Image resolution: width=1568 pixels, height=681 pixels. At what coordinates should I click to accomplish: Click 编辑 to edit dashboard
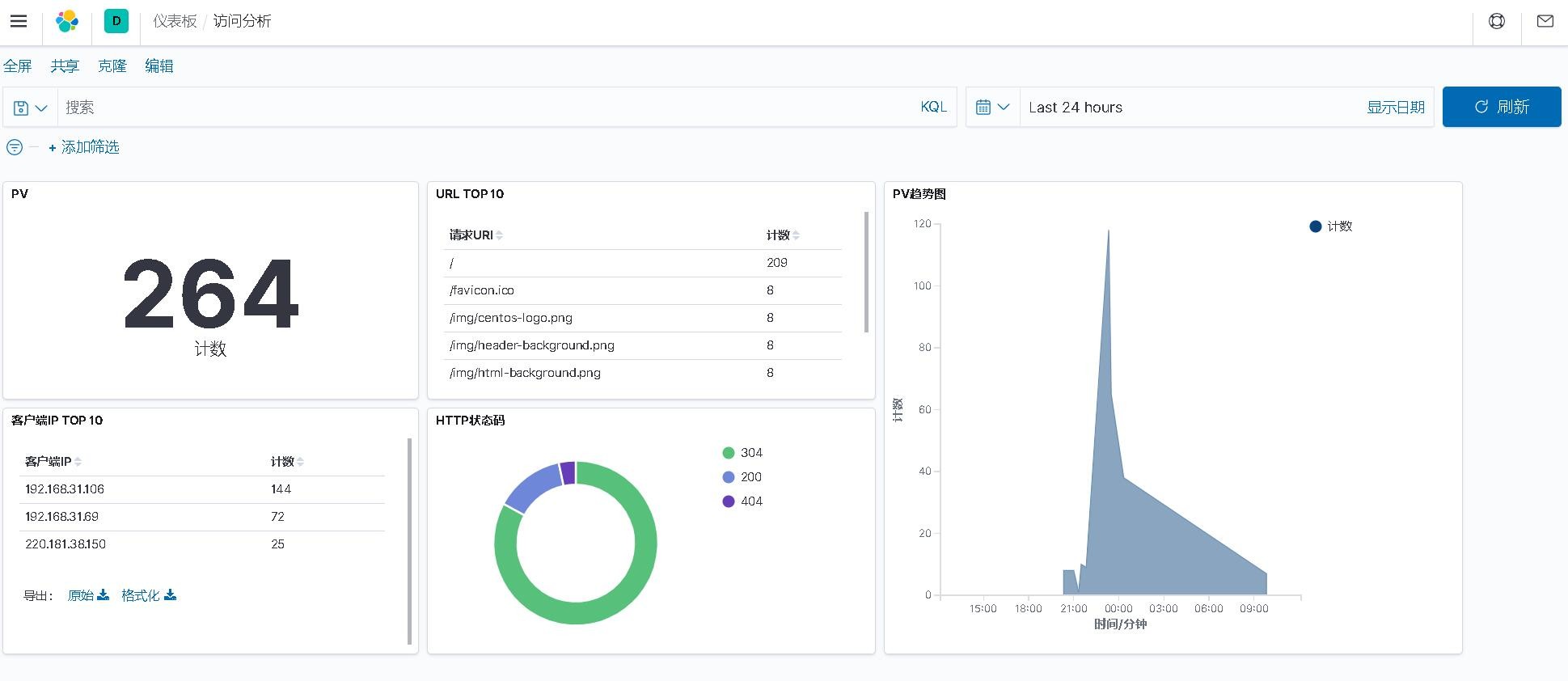click(159, 66)
